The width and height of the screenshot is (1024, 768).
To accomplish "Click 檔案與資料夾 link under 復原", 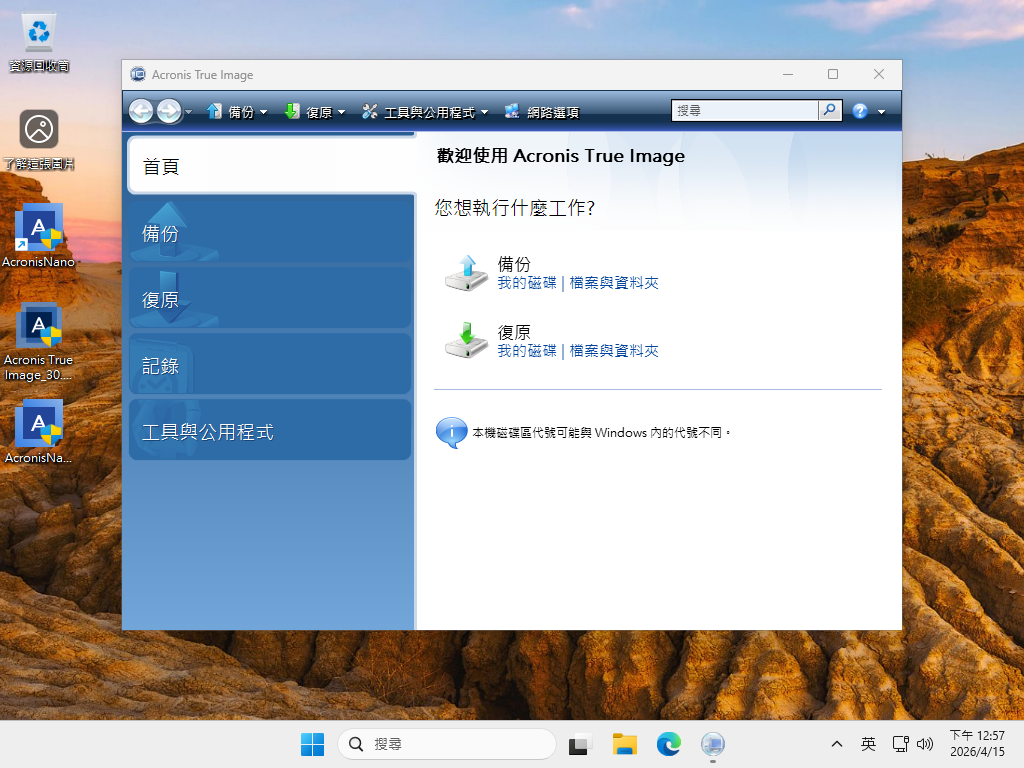I will 614,351.
